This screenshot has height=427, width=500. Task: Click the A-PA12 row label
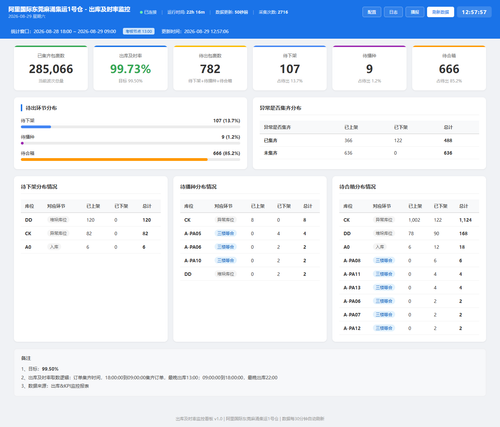pyautogui.click(x=352, y=328)
